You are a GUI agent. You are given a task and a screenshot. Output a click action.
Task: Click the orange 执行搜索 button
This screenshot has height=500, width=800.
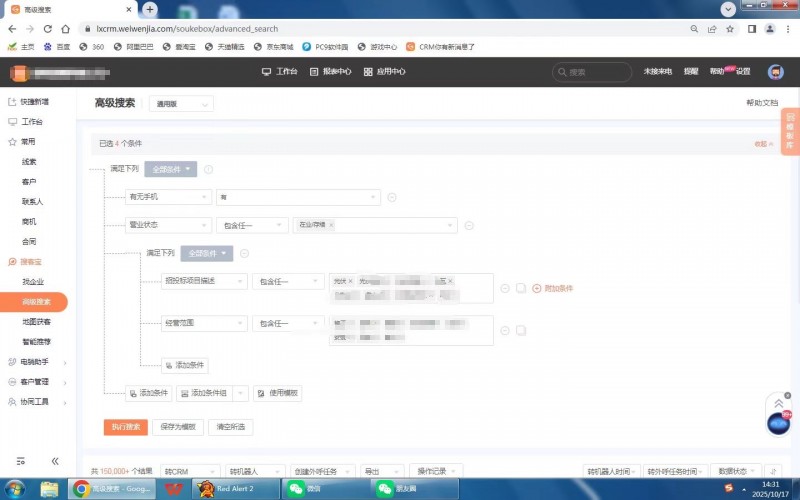(126, 427)
